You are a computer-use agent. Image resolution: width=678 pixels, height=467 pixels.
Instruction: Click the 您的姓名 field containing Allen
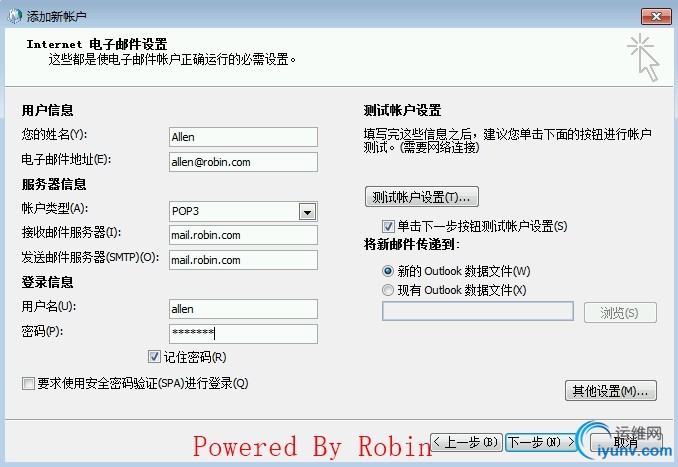point(243,137)
